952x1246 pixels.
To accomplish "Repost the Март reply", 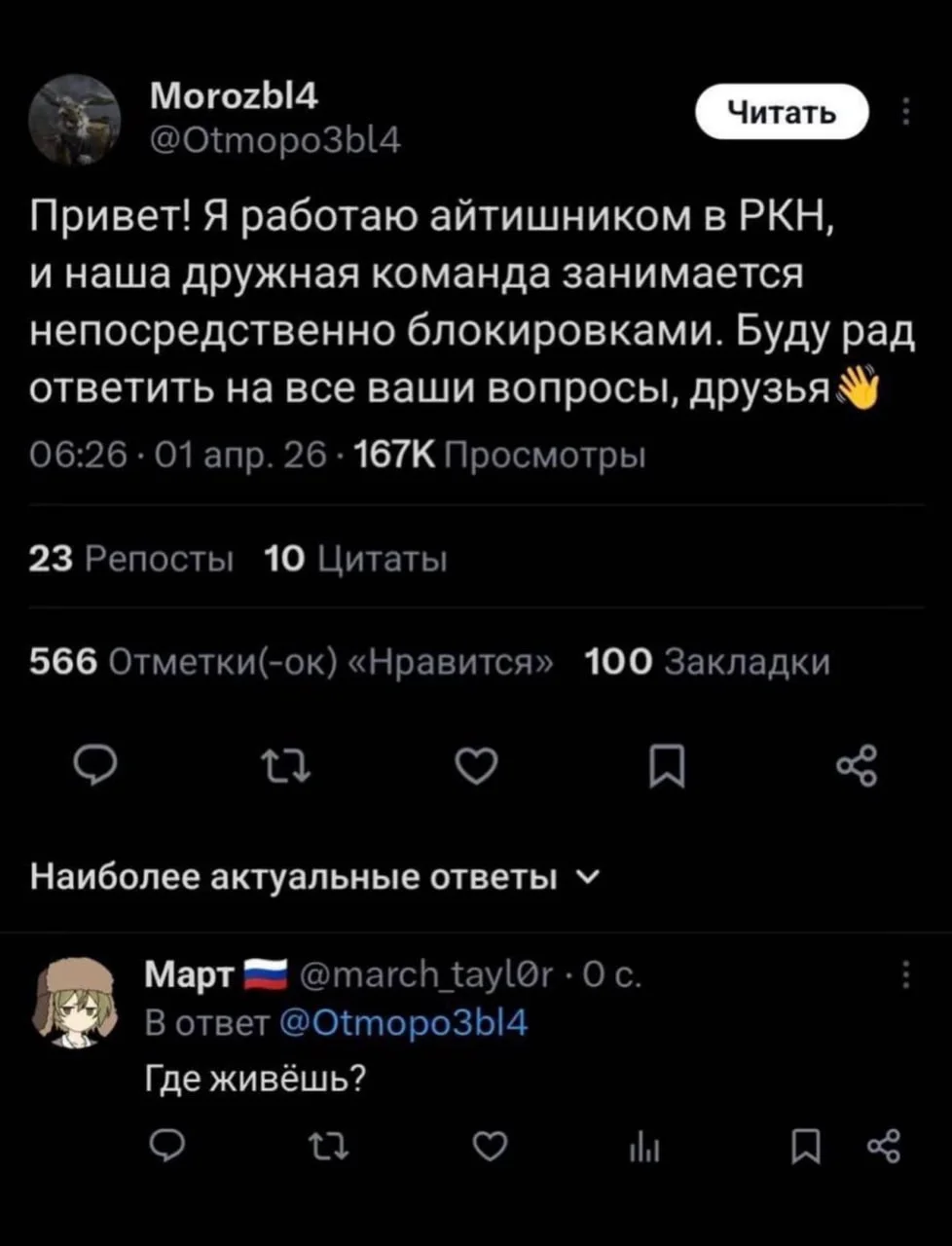I will 332,1151.
